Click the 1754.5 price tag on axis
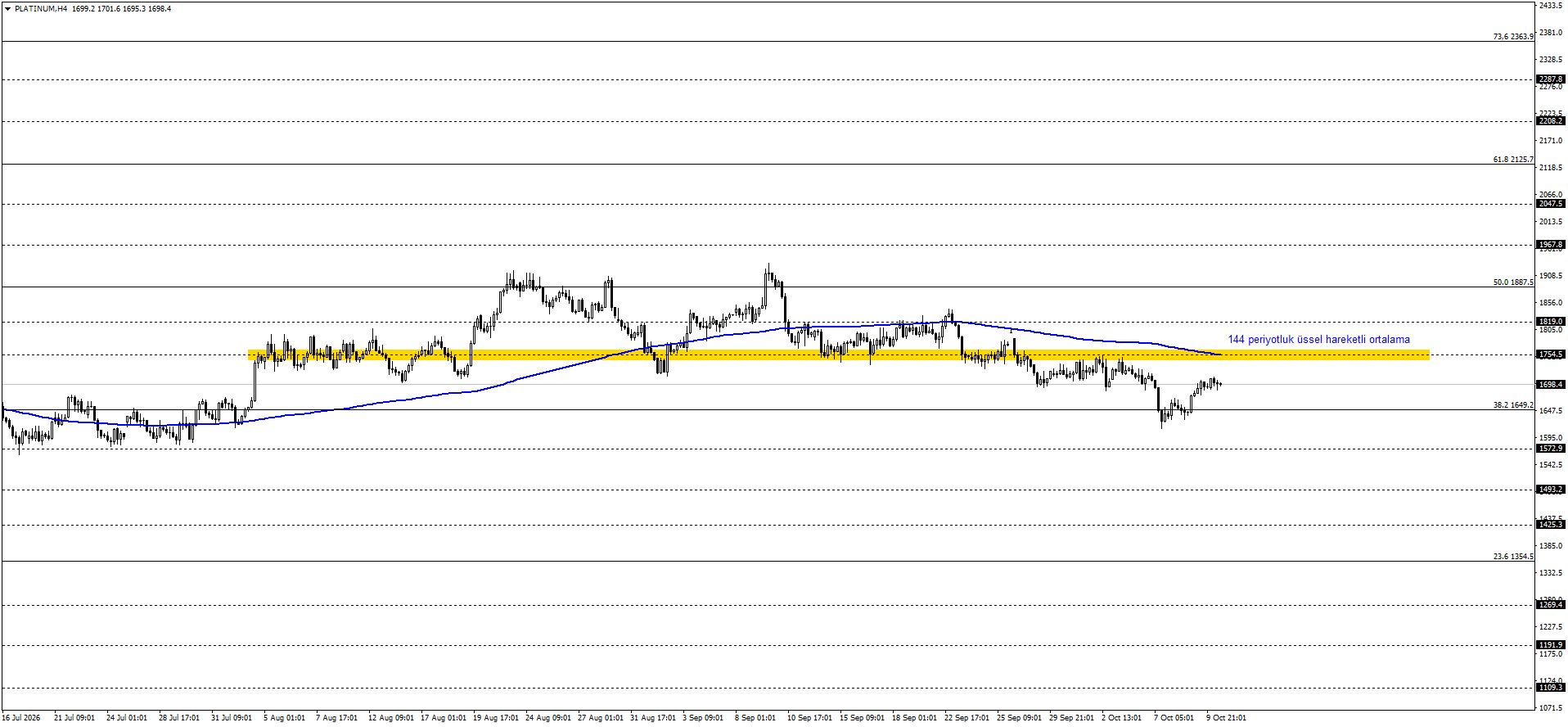 pos(1551,354)
